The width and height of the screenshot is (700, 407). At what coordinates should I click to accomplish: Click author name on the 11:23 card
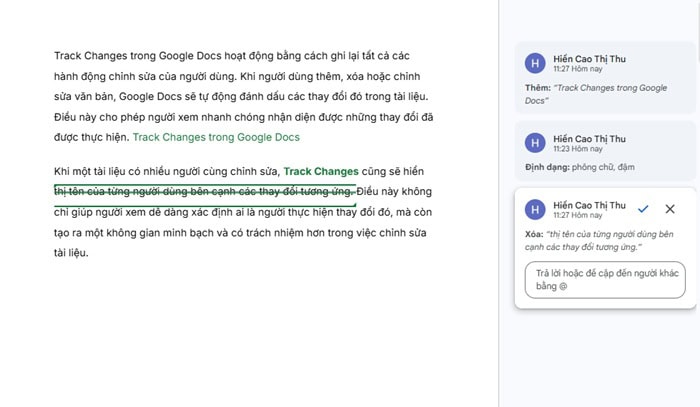(589, 139)
